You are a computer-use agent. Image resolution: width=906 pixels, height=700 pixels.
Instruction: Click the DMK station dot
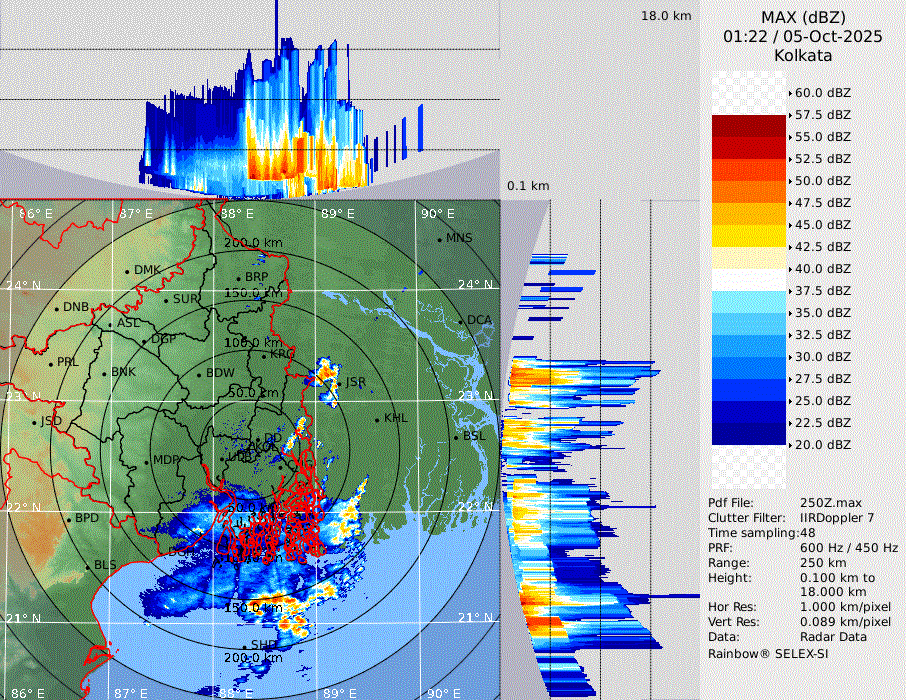[x=128, y=271]
